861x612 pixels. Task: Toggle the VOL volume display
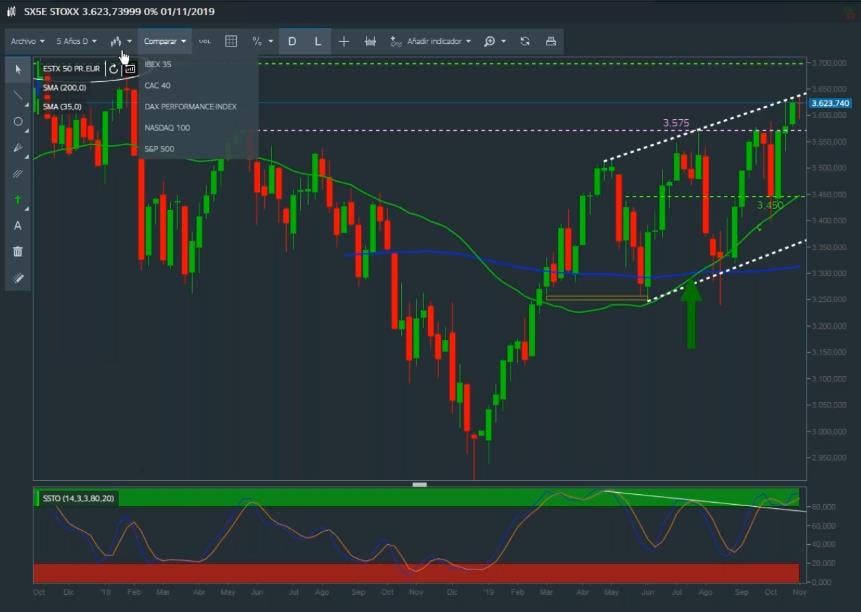point(205,41)
